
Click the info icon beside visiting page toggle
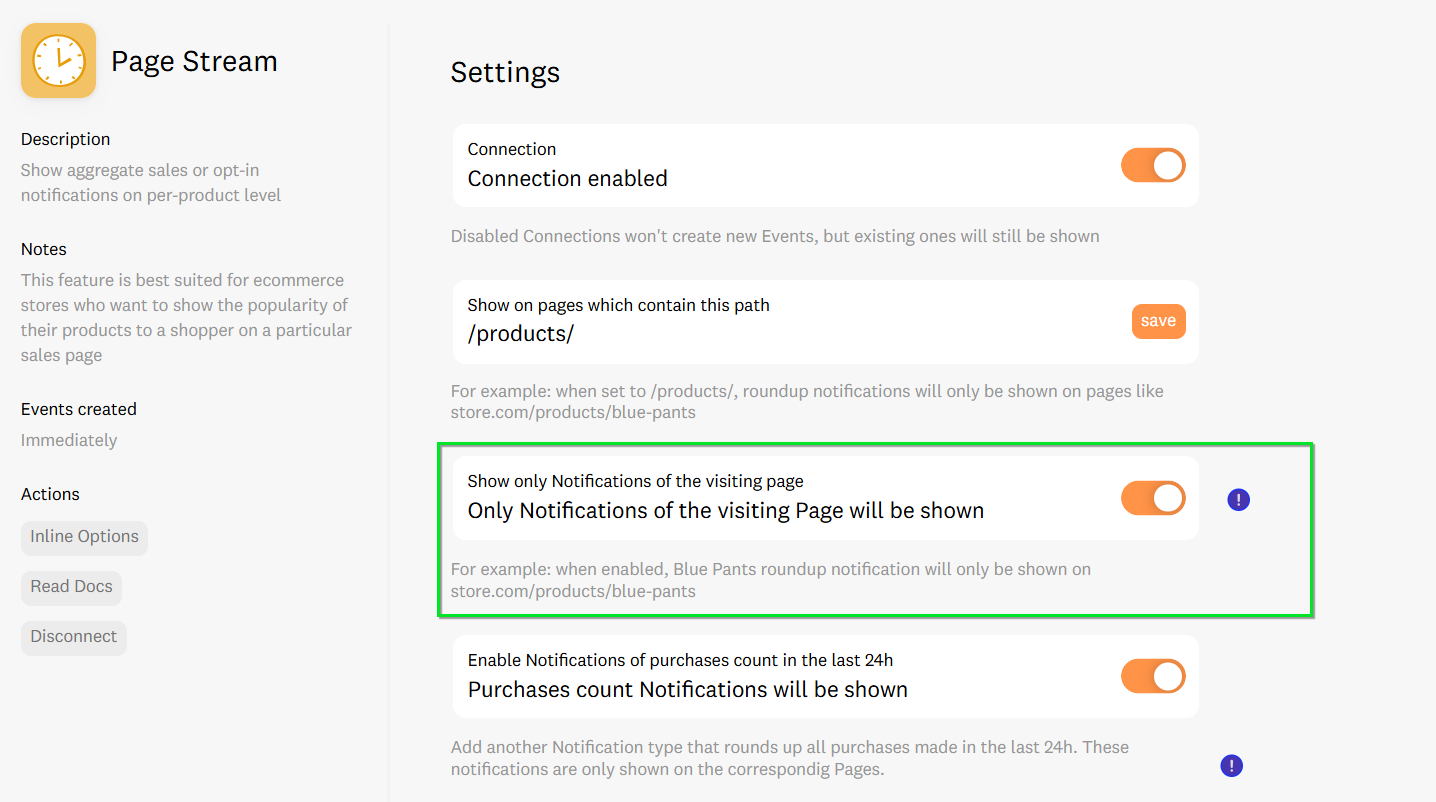click(x=1238, y=500)
